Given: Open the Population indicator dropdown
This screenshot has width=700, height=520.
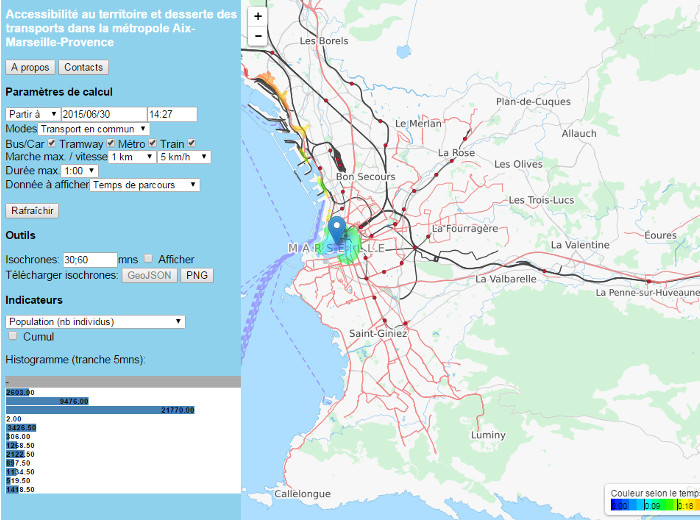Looking at the screenshot, I should (x=96, y=322).
